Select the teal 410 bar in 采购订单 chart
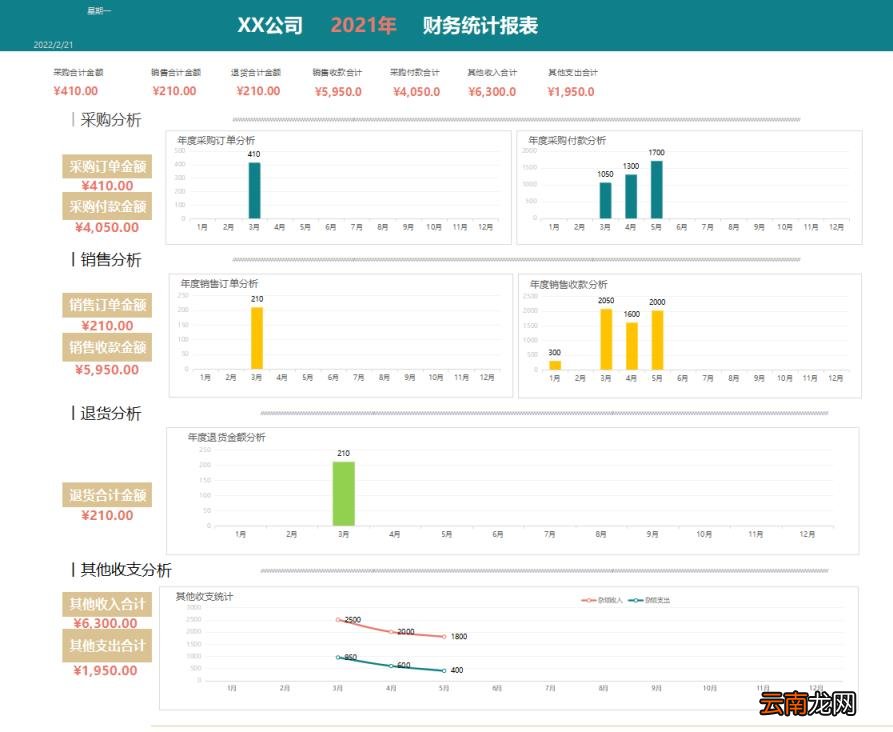The width and height of the screenshot is (893, 732). click(x=254, y=190)
